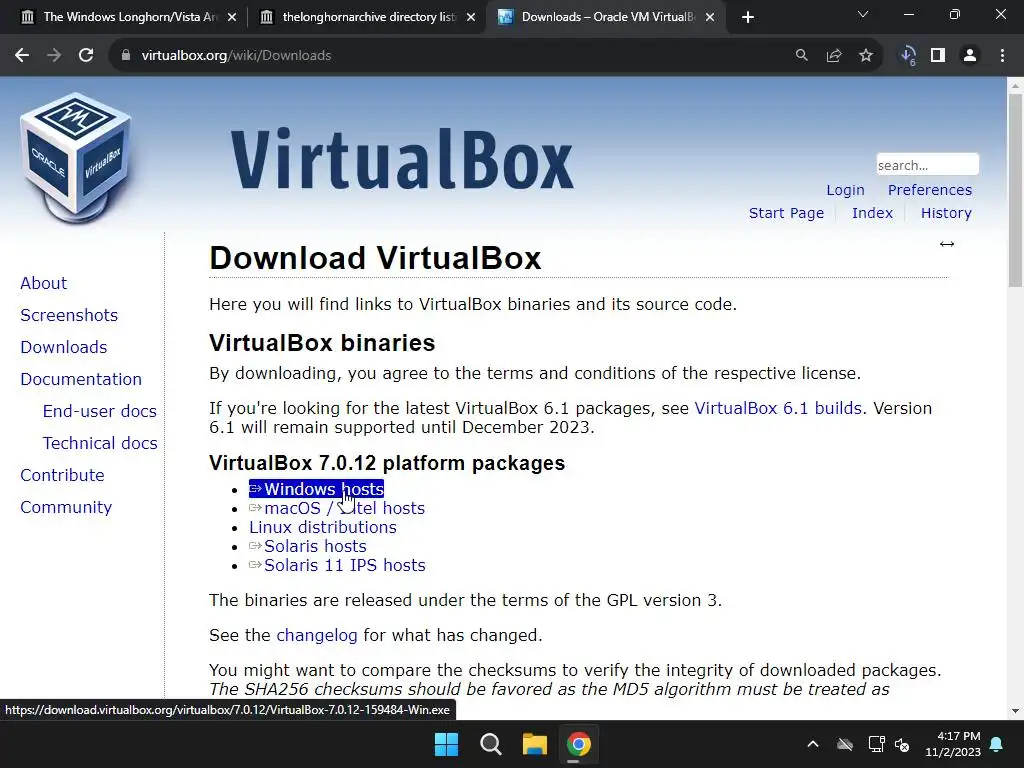
Task: Follow the VirtualBox 6.1 builds link
Action: 778,408
